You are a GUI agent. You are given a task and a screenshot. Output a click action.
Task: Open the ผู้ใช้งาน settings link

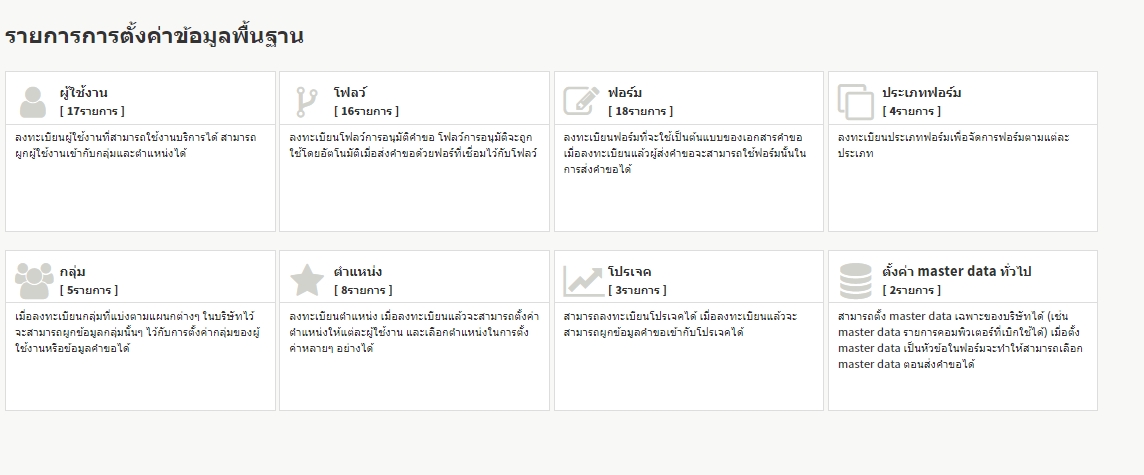tap(84, 93)
